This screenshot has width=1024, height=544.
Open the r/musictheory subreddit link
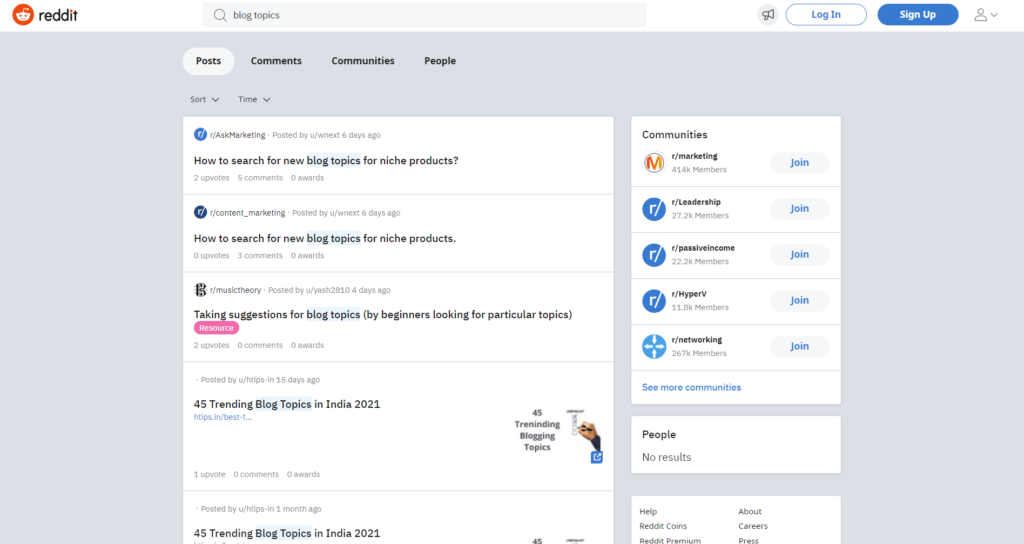pos(236,290)
